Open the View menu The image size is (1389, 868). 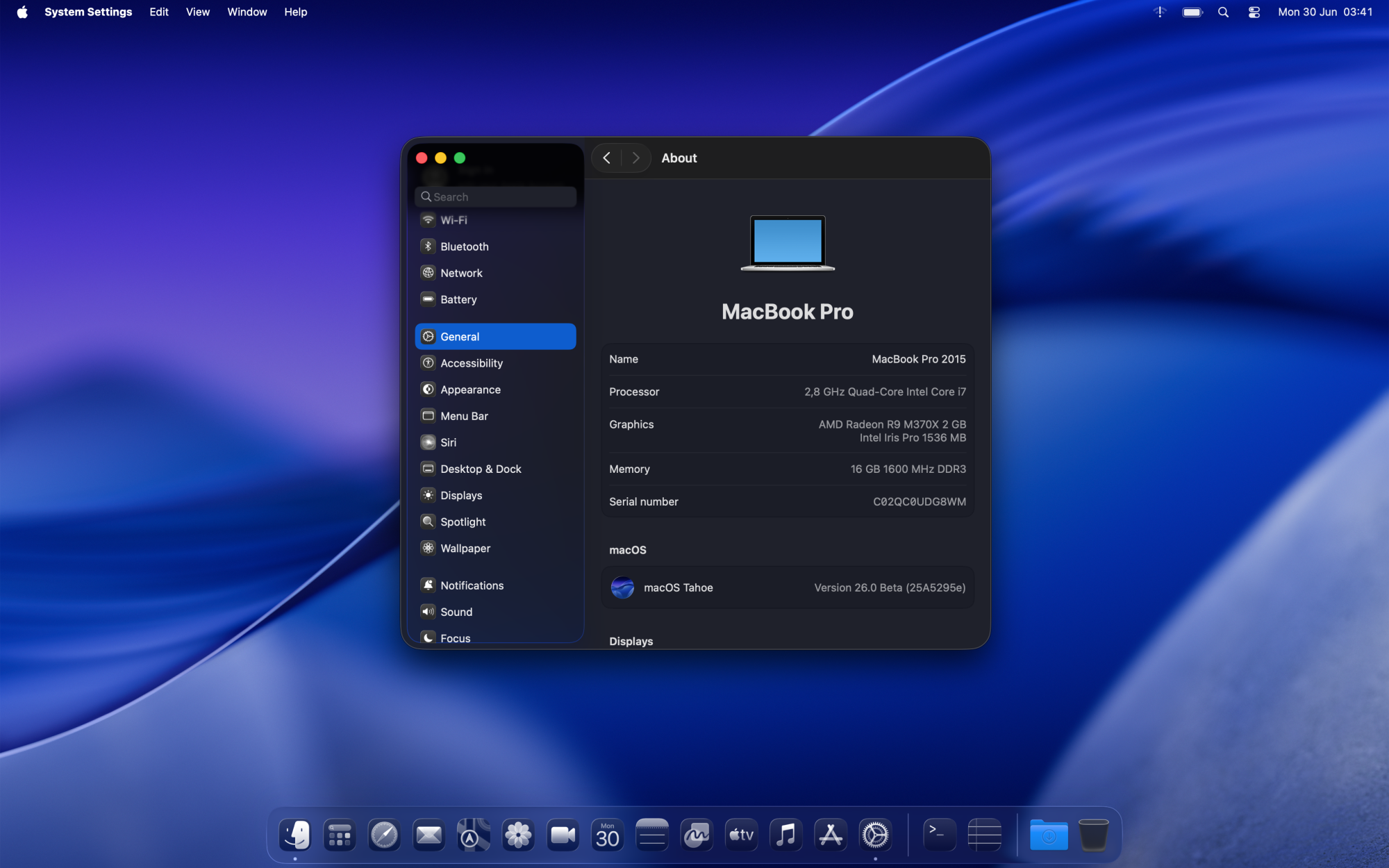(197, 12)
